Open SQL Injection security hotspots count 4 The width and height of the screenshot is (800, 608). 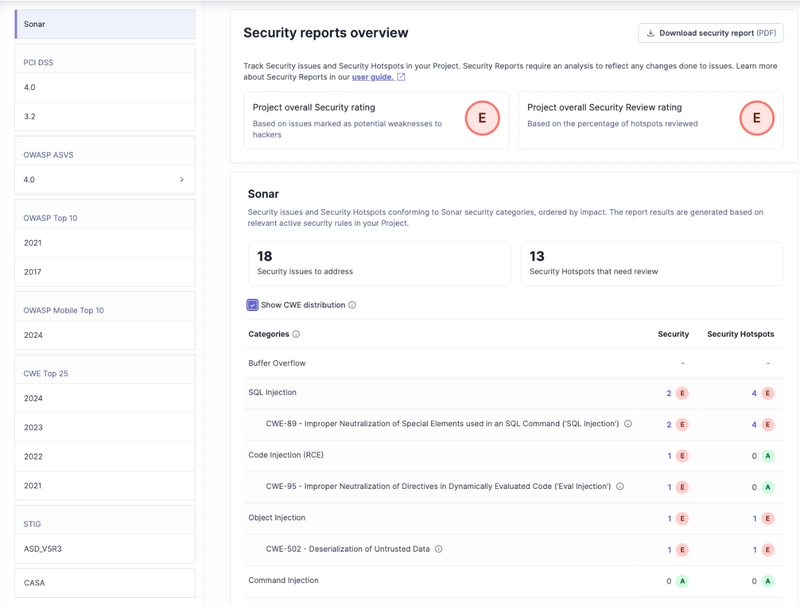pyautogui.click(x=754, y=393)
